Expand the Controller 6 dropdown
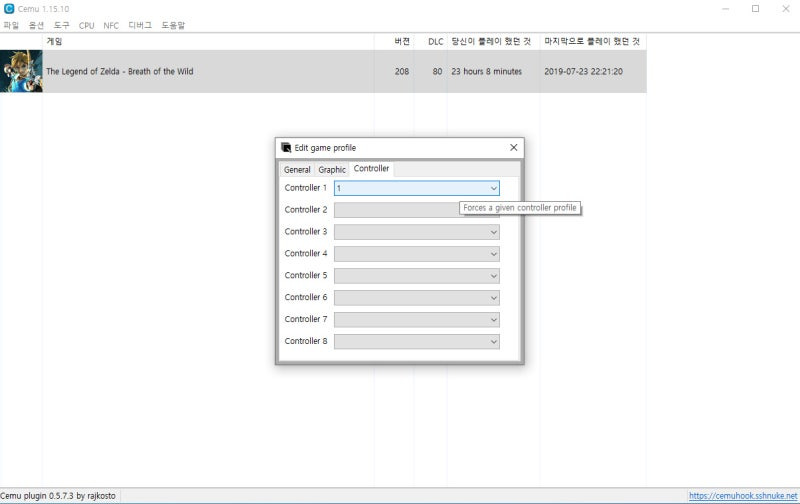 point(416,297)
